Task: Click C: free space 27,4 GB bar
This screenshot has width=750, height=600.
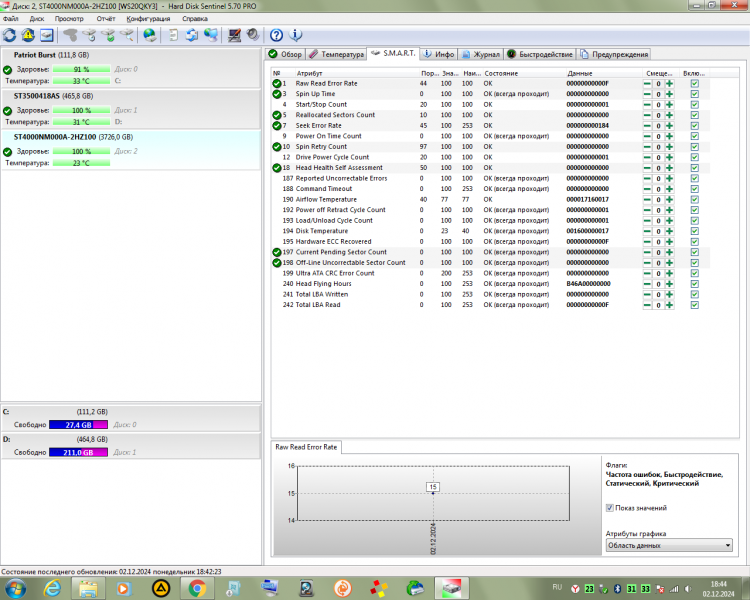Action: [78, 425]
